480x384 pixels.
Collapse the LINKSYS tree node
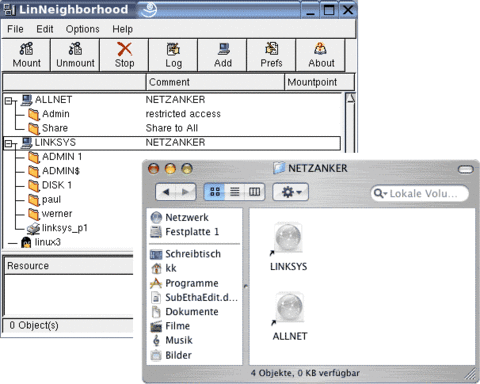(x=8, y=143)
